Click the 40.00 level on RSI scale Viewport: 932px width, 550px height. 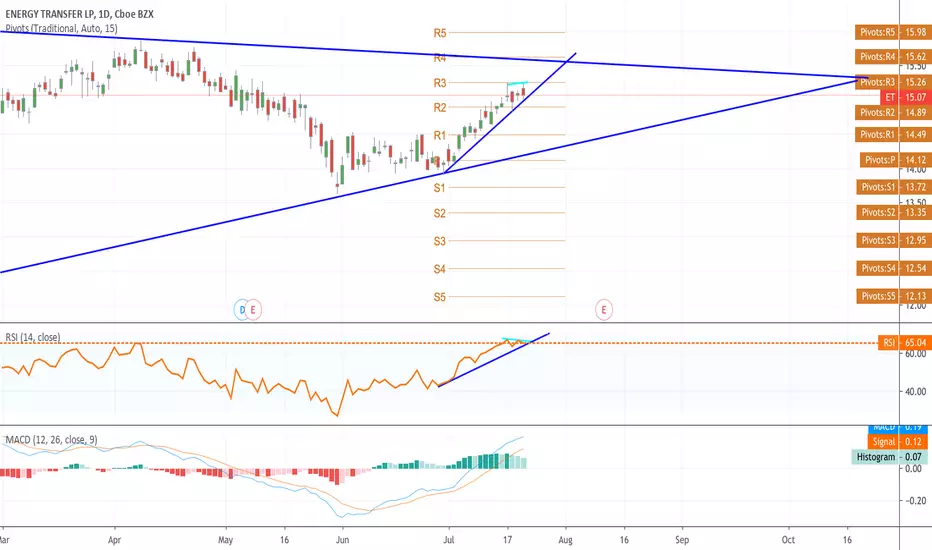pos(915,392)
